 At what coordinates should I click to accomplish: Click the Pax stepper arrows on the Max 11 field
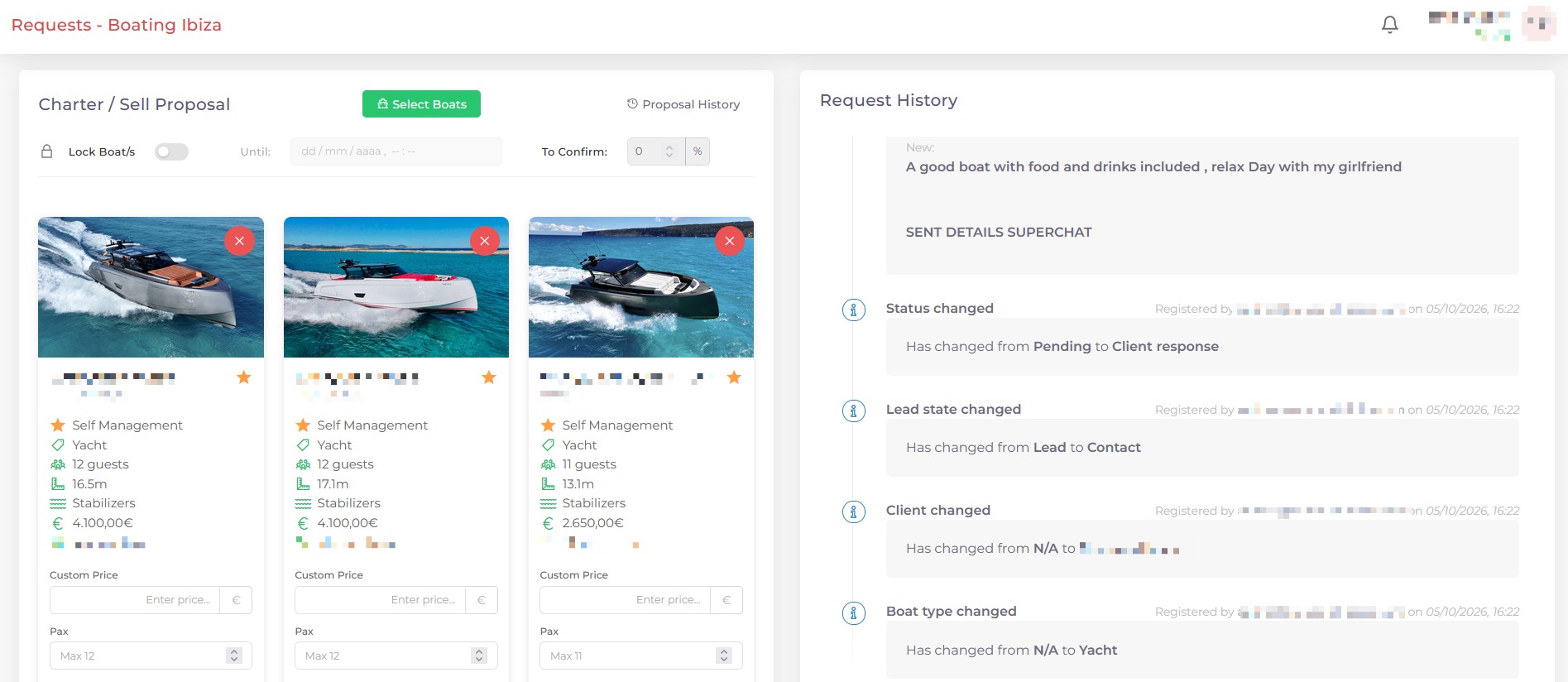click(x=724, y=656)
